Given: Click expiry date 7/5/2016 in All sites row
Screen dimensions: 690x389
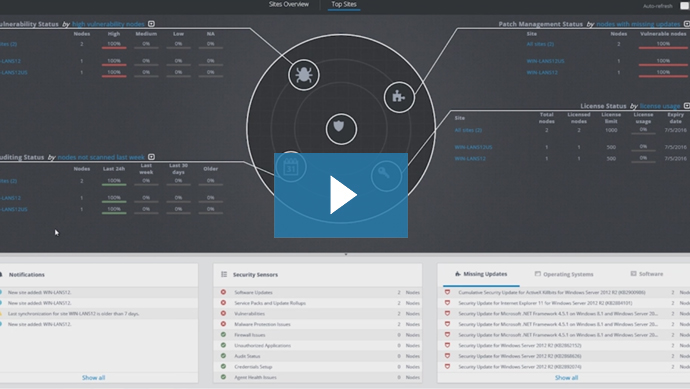Looking at the screenshot, I should 675,130.
